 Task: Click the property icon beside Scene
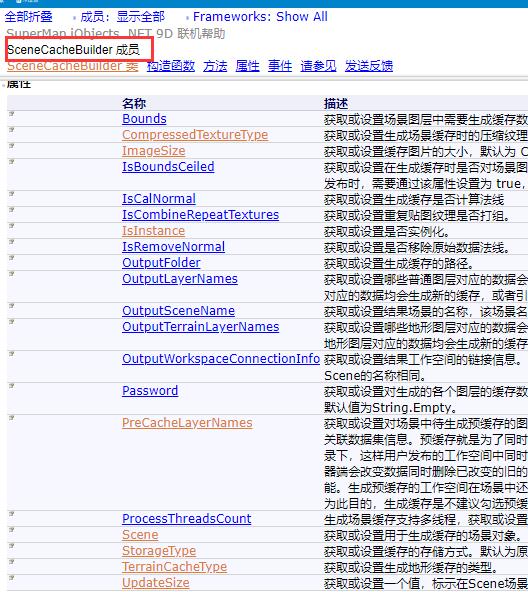11,530
